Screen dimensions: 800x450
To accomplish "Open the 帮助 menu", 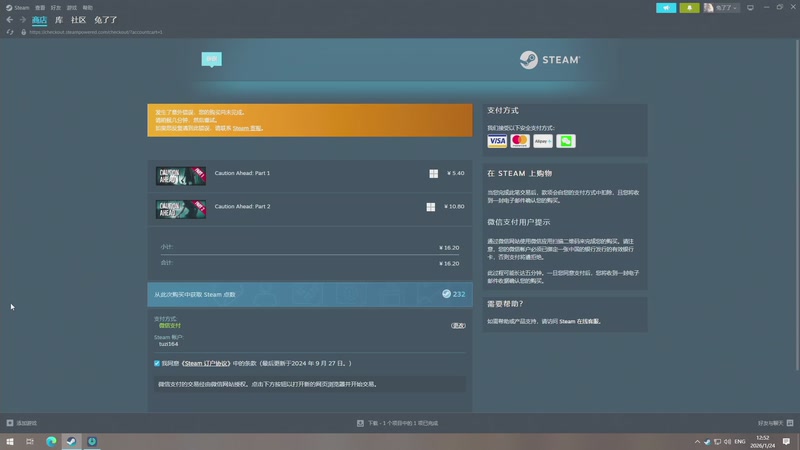I will pyautogui.click(x=88, y=8).
